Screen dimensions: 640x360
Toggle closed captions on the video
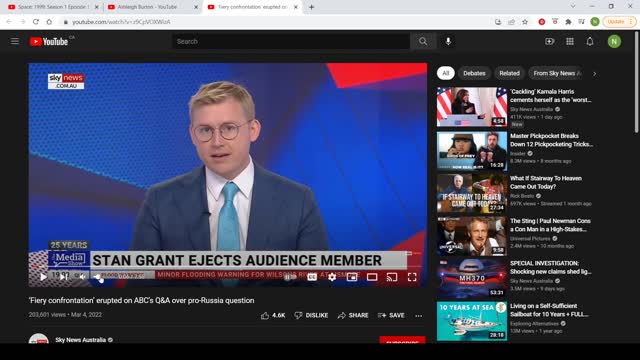tap(312, 277)
